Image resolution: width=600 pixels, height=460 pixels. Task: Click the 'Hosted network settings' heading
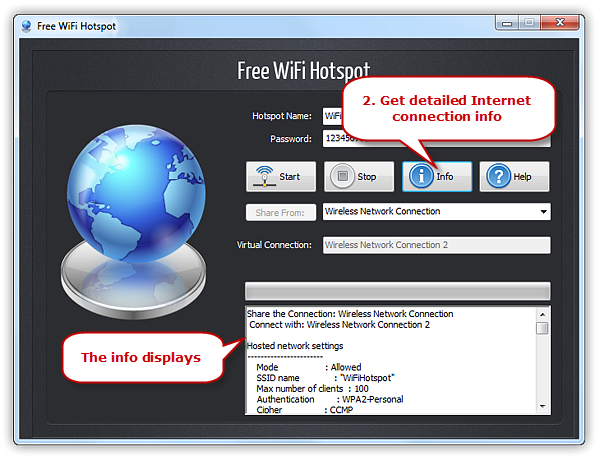(x=295, y=346)
